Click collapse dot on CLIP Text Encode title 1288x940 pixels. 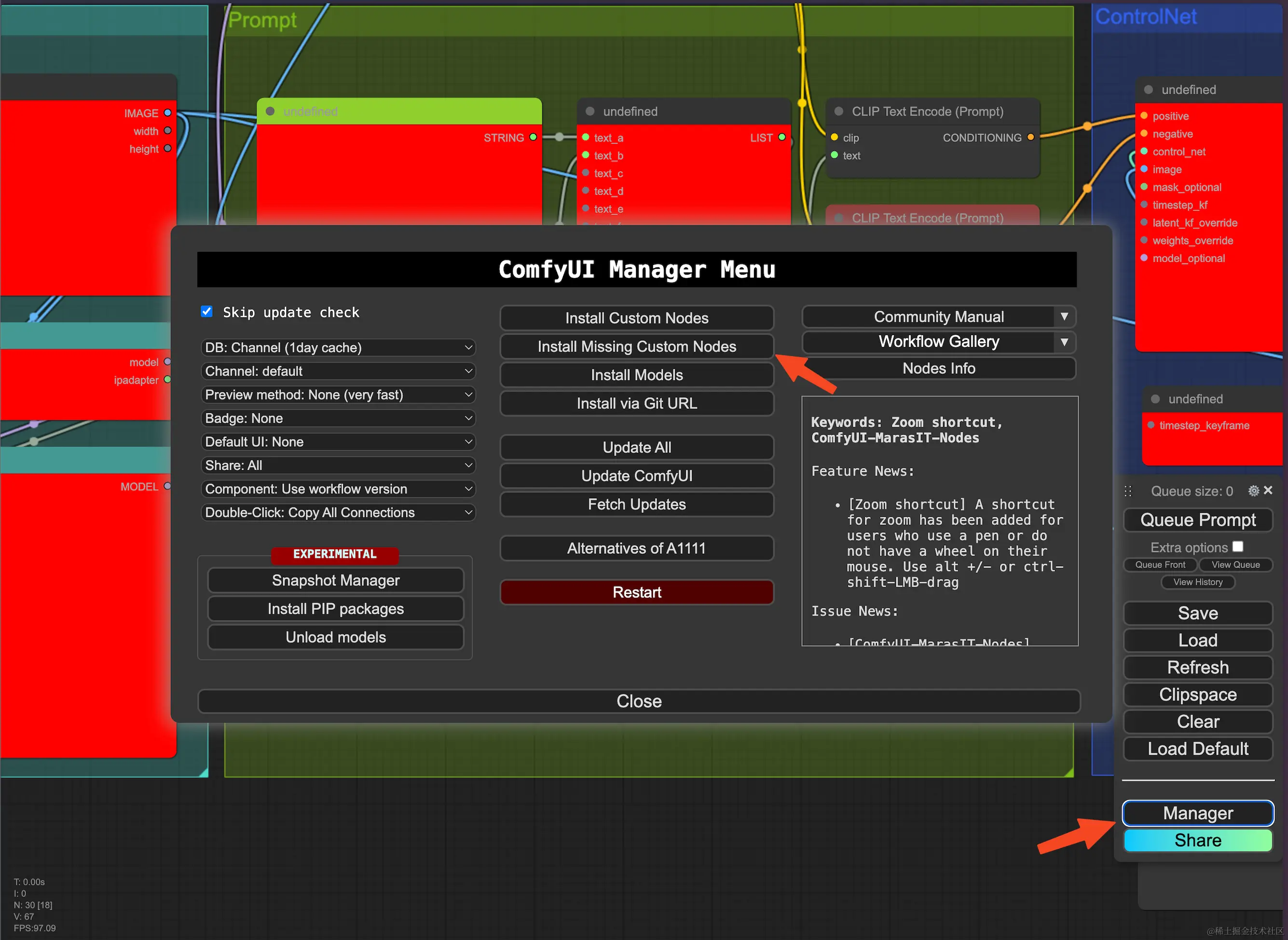coord(838,111)
